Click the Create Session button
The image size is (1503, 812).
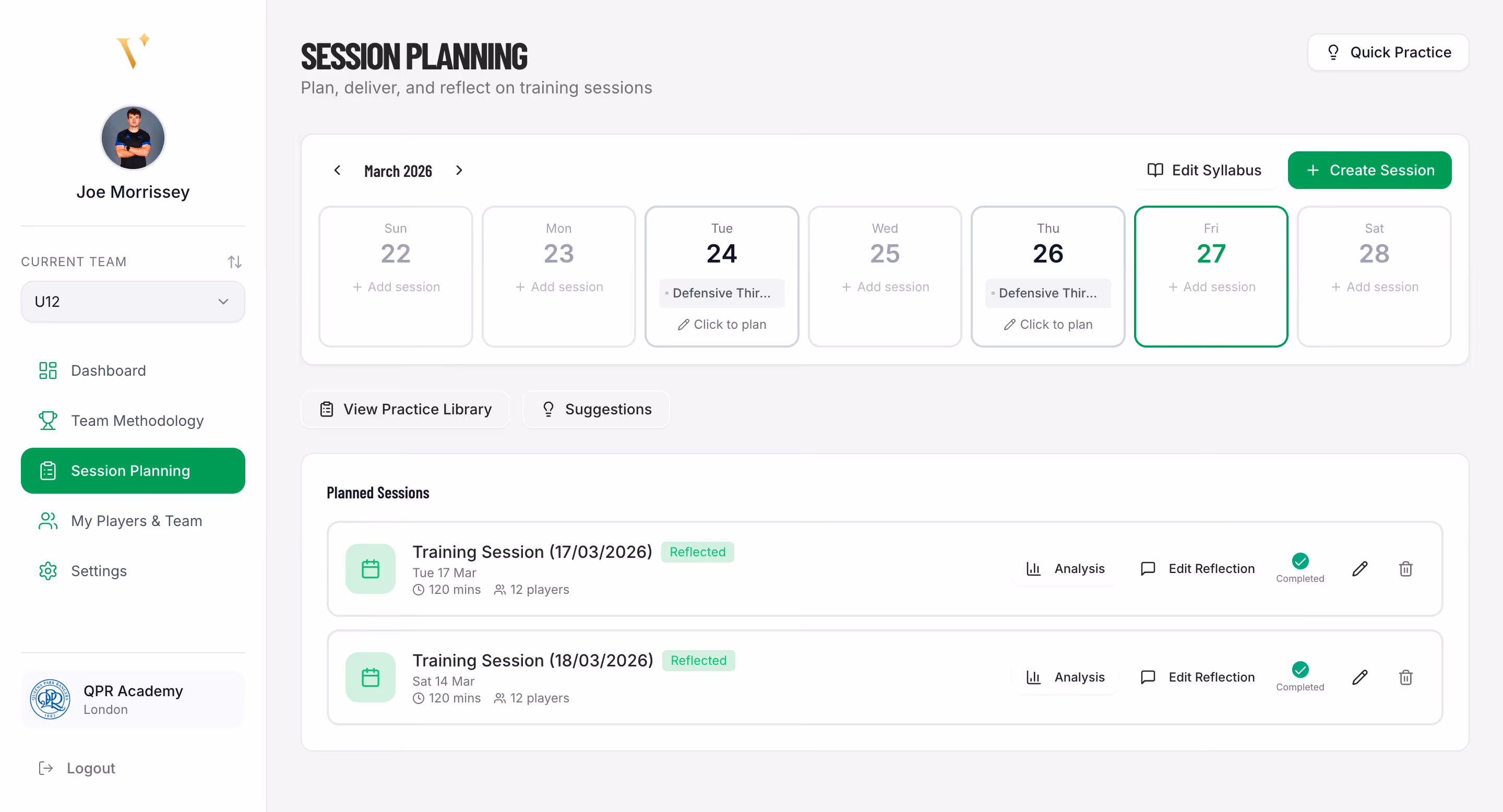click(1369, 170)
